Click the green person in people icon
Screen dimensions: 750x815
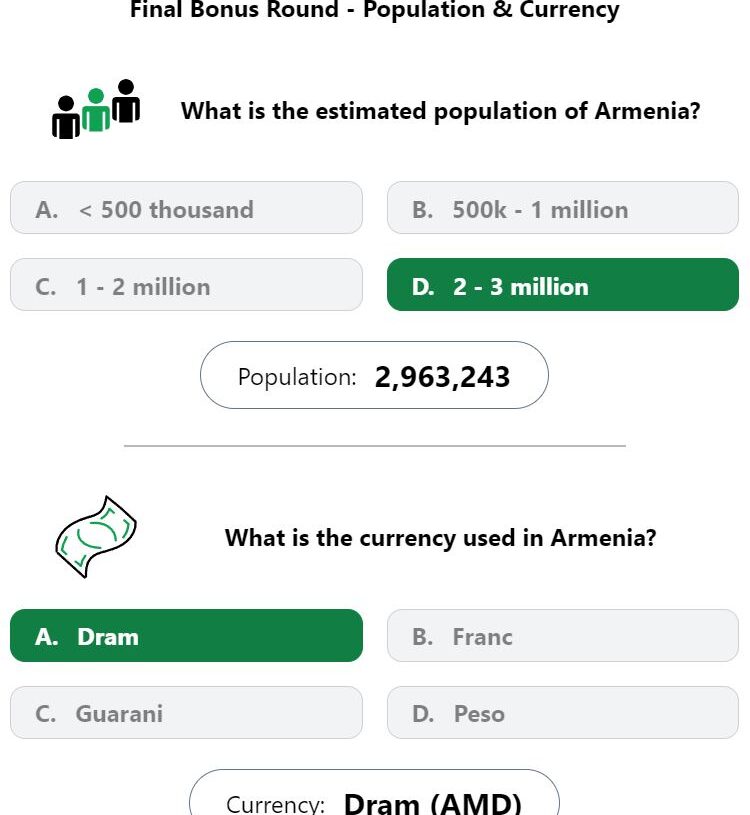[96, 110]
